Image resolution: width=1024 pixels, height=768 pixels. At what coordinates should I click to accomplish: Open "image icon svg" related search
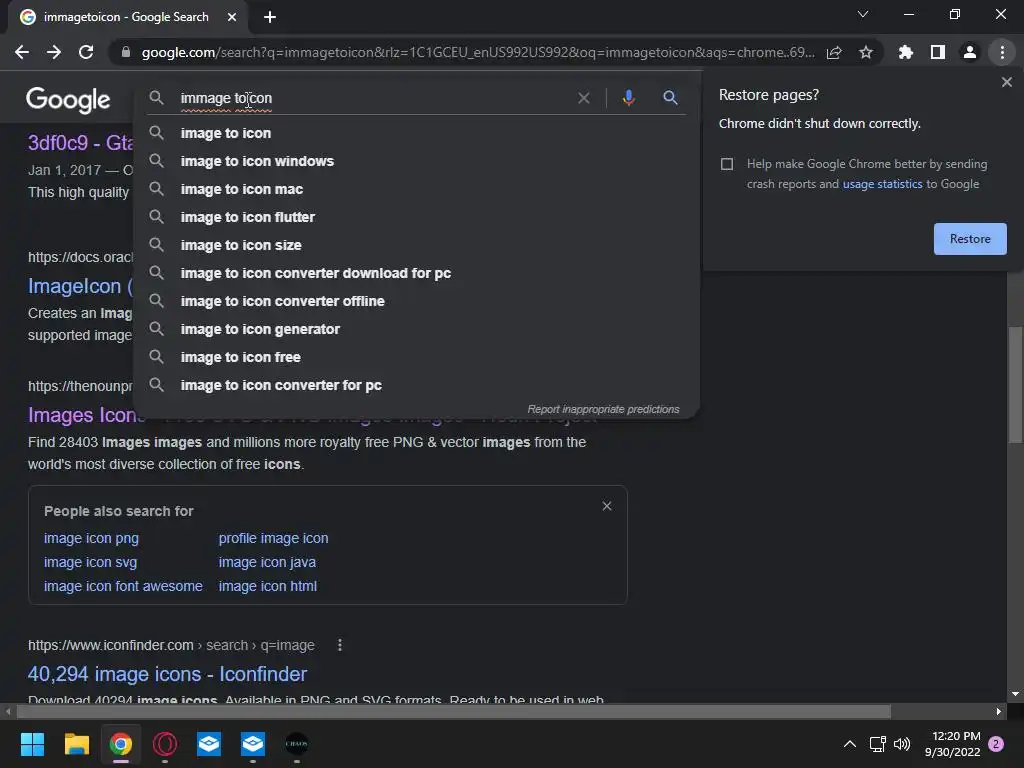tap(90, 562)
